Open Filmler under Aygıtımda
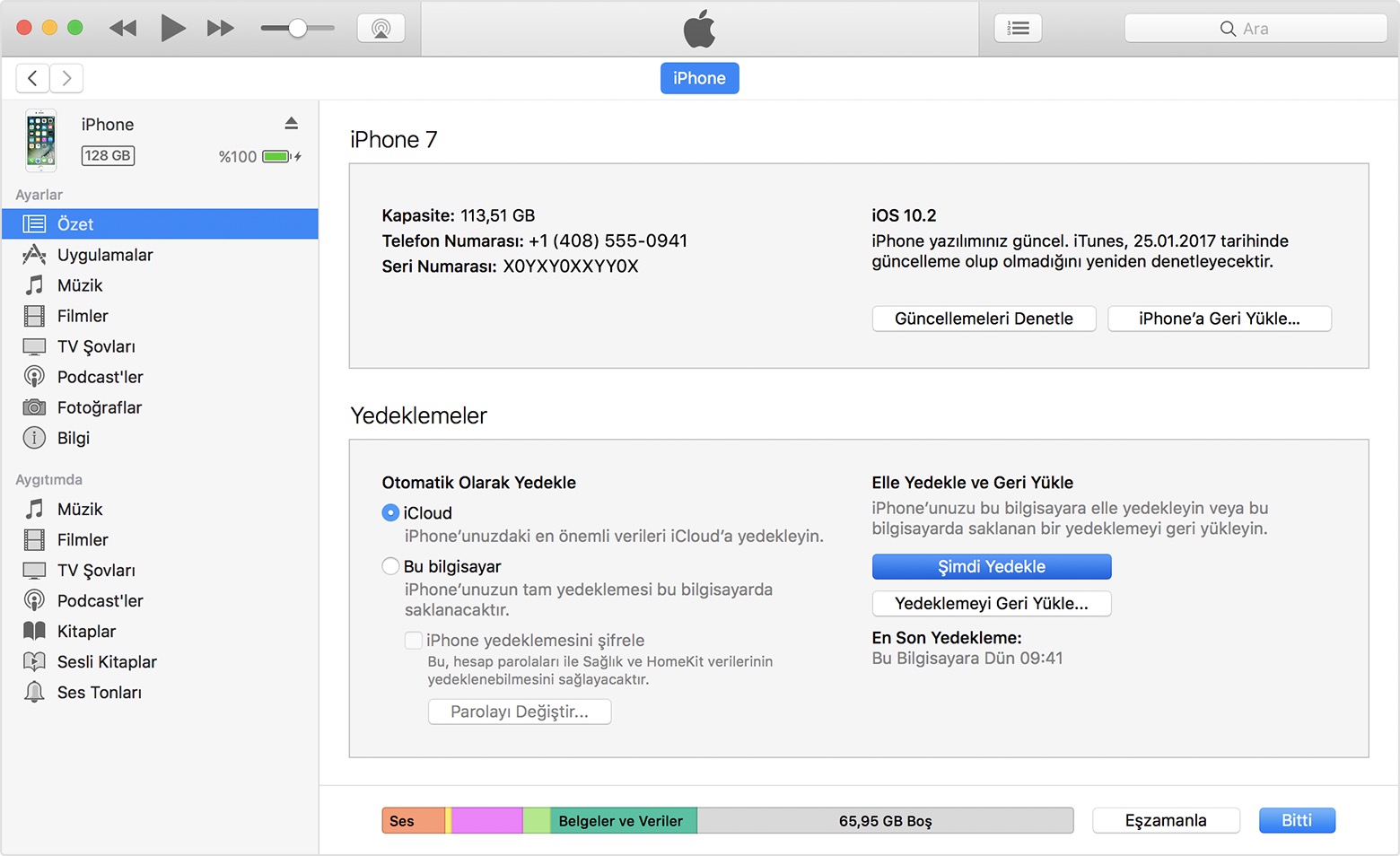This screenshot has height=856, width=1400. (160, 540)
